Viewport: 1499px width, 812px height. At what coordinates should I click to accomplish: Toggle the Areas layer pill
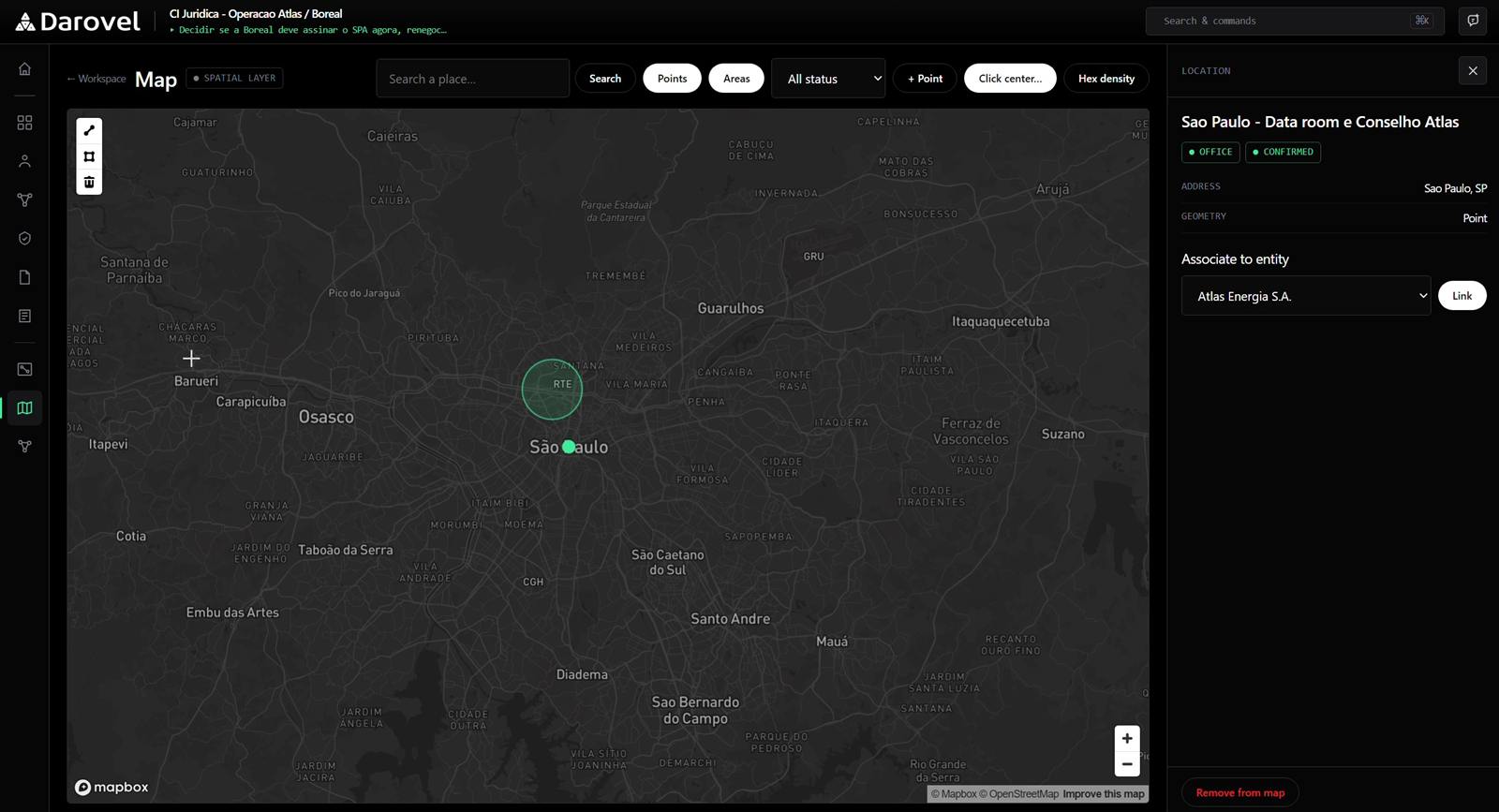[736, 79]
